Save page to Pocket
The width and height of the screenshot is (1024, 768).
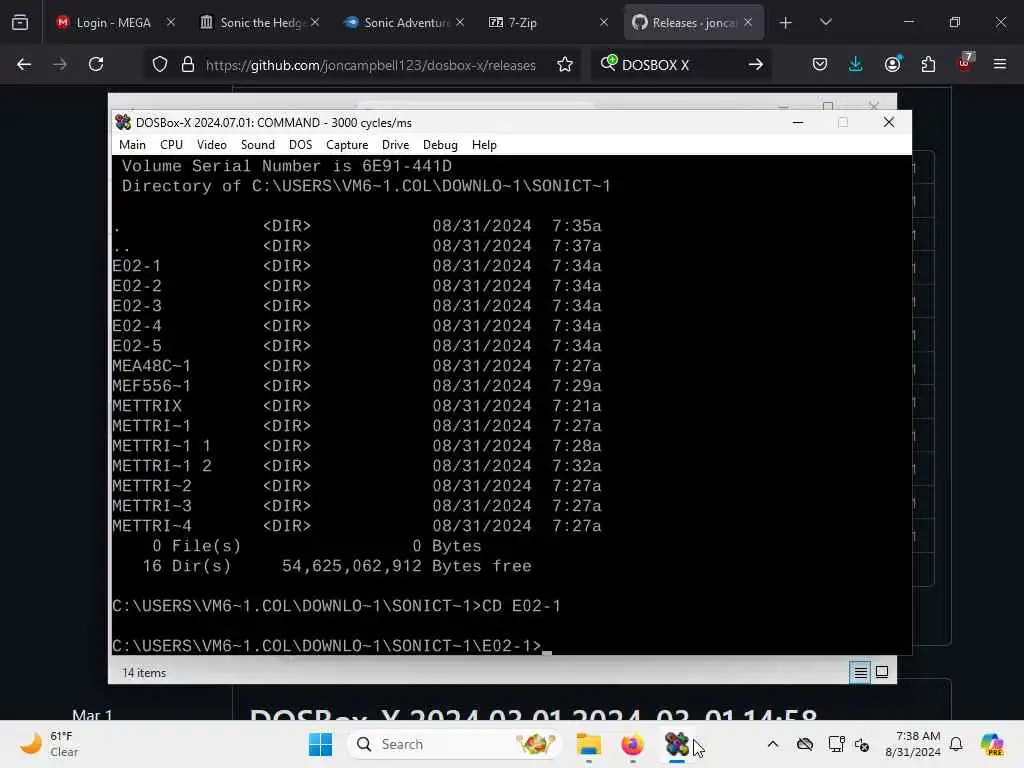[820, 64]
